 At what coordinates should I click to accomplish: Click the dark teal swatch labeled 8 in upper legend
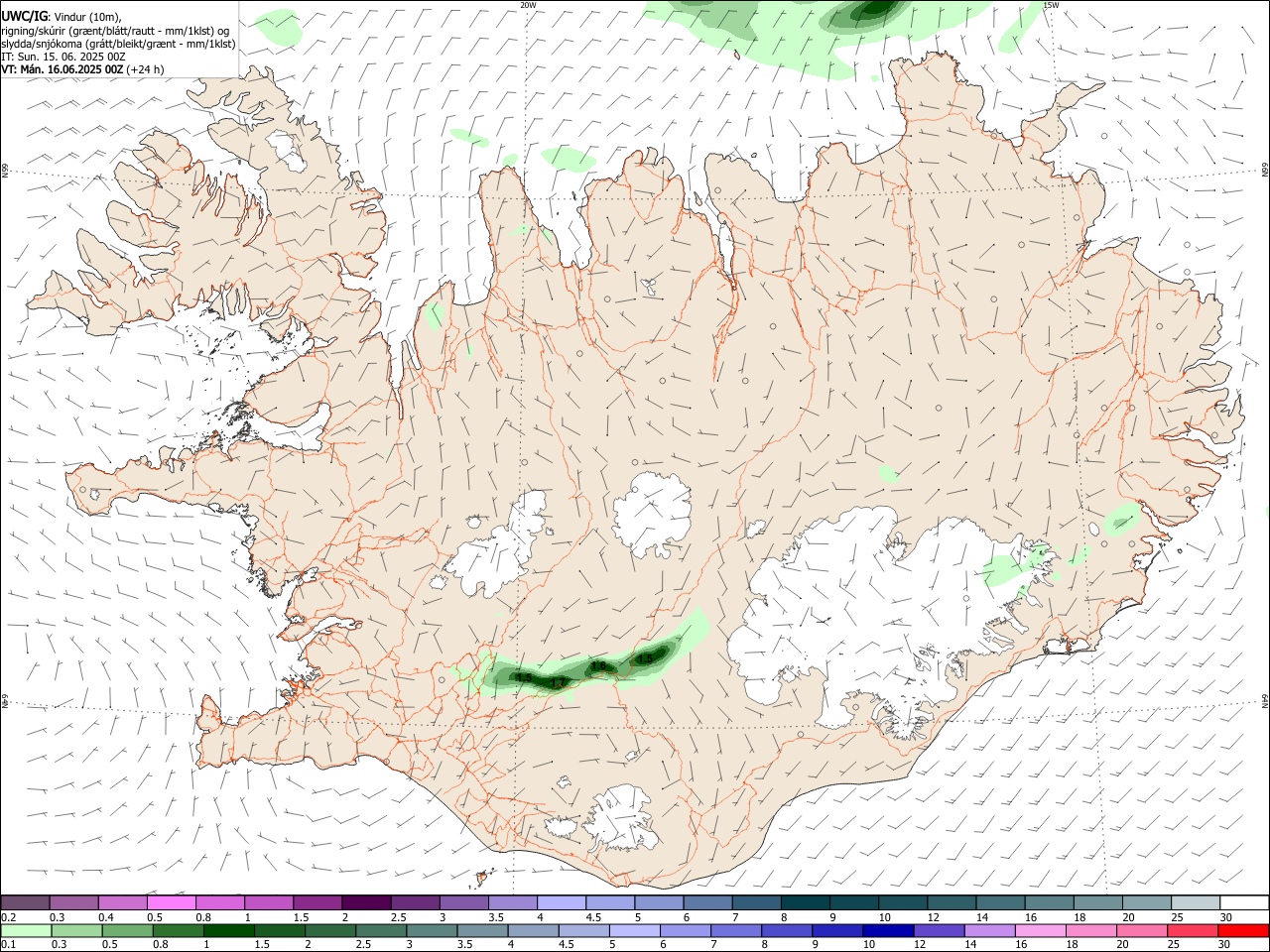(x=805, y=903)
